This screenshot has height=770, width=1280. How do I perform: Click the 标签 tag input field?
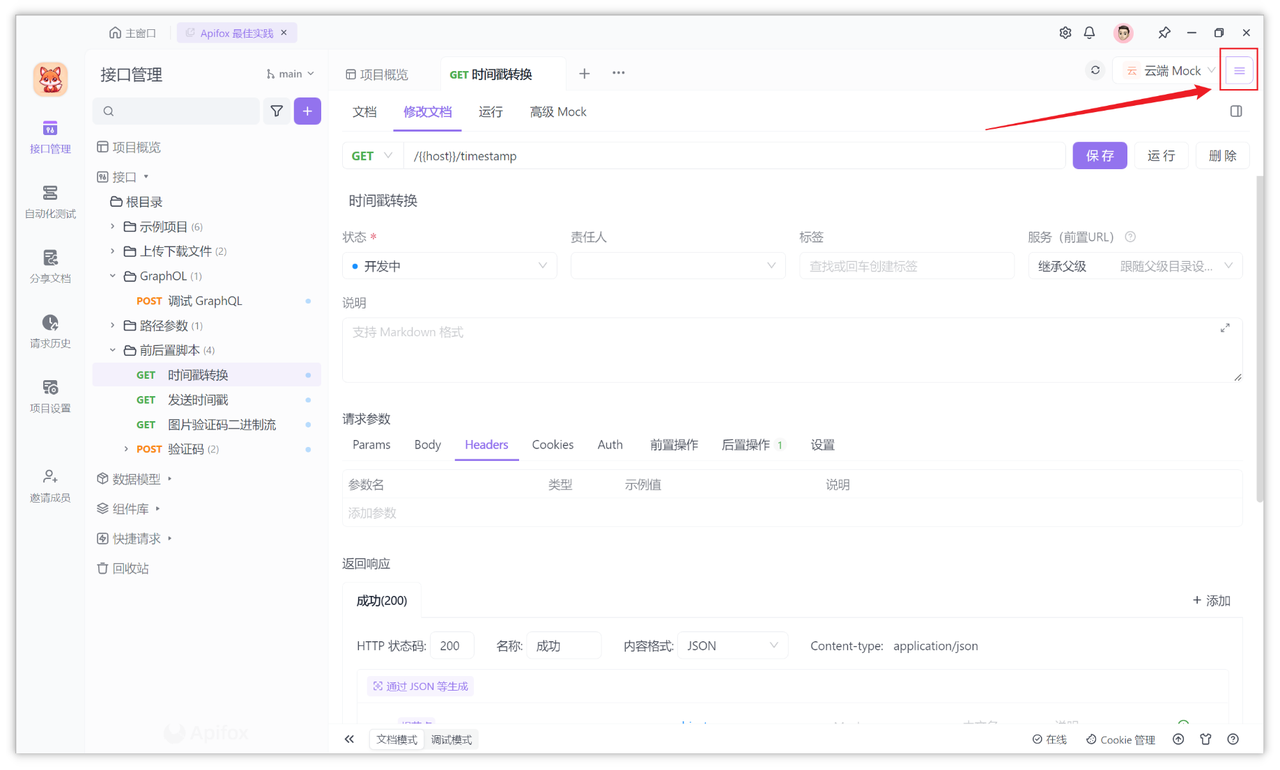[906, 266]
